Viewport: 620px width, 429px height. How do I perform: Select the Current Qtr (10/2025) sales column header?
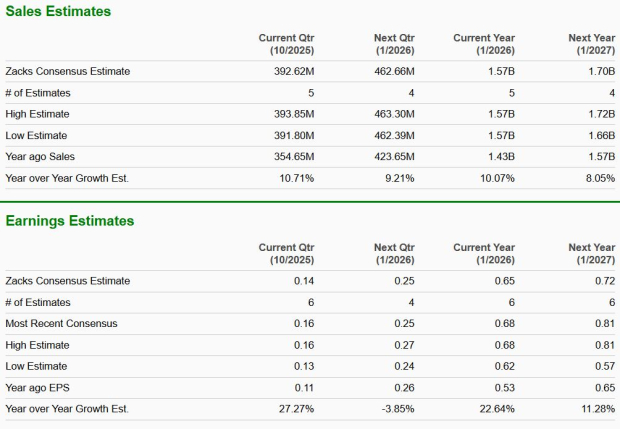(286, 44)
